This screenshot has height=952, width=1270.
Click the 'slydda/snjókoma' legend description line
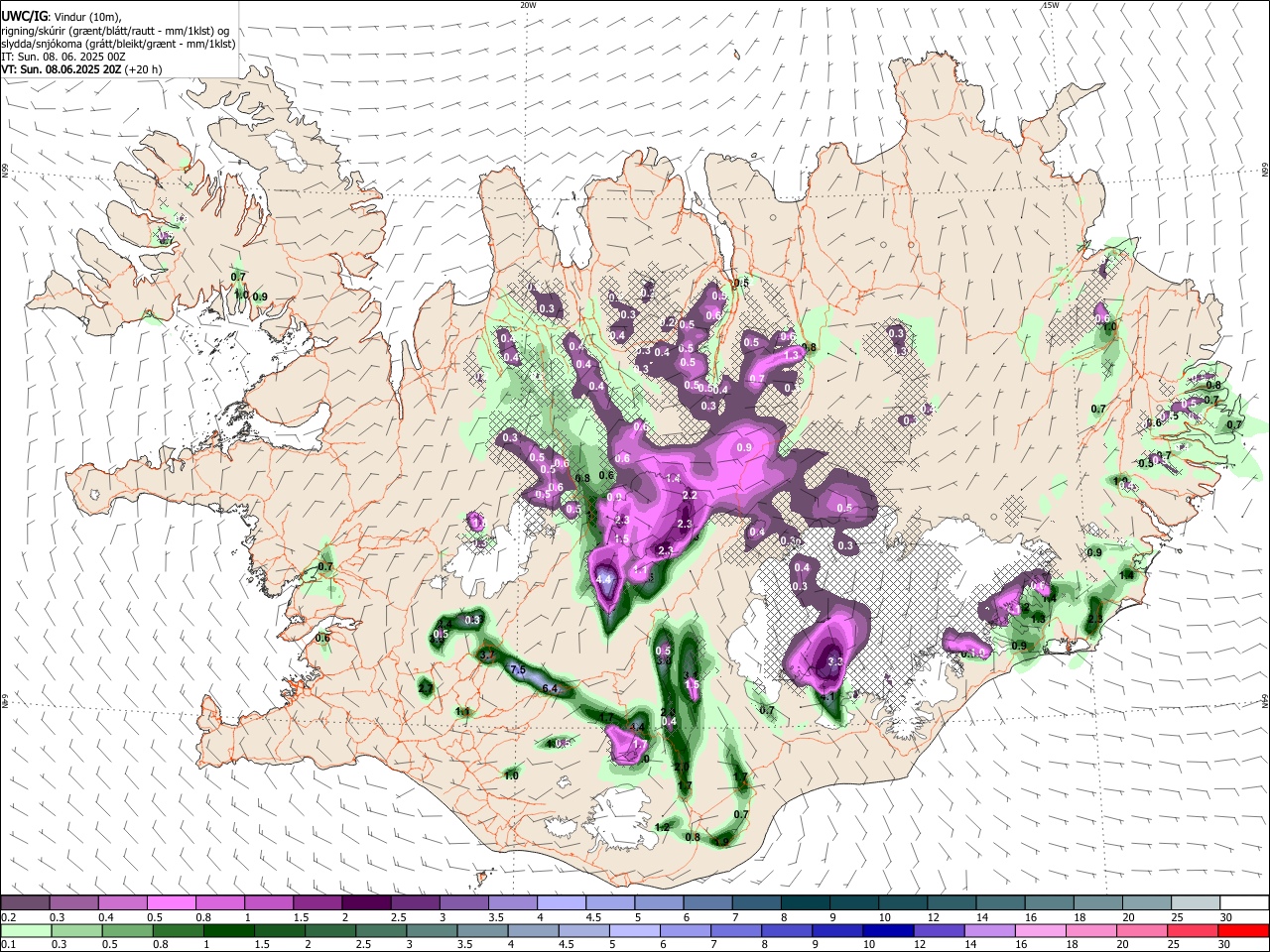tap(118, 44)
